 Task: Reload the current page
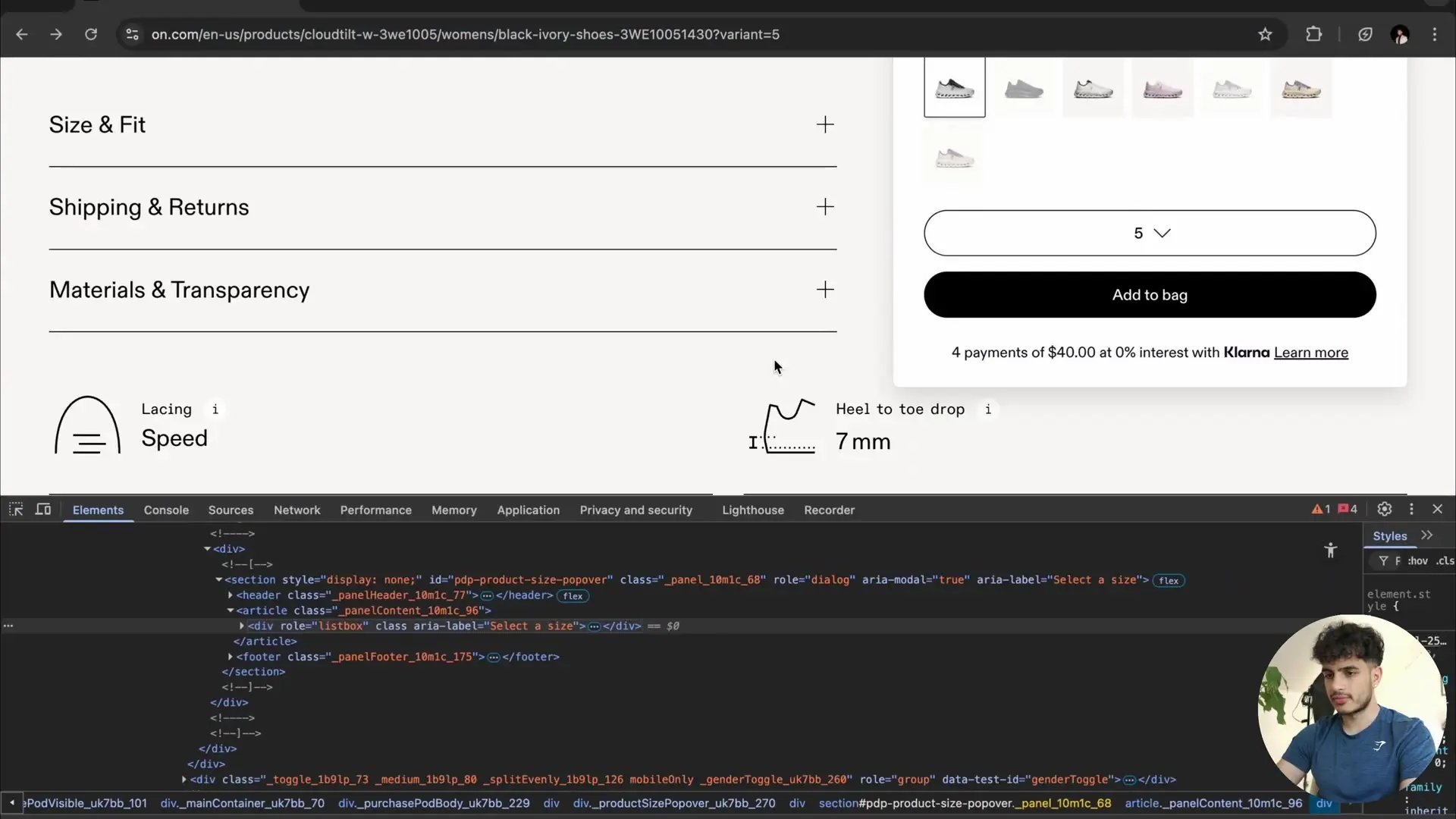[x=91, y=34]
